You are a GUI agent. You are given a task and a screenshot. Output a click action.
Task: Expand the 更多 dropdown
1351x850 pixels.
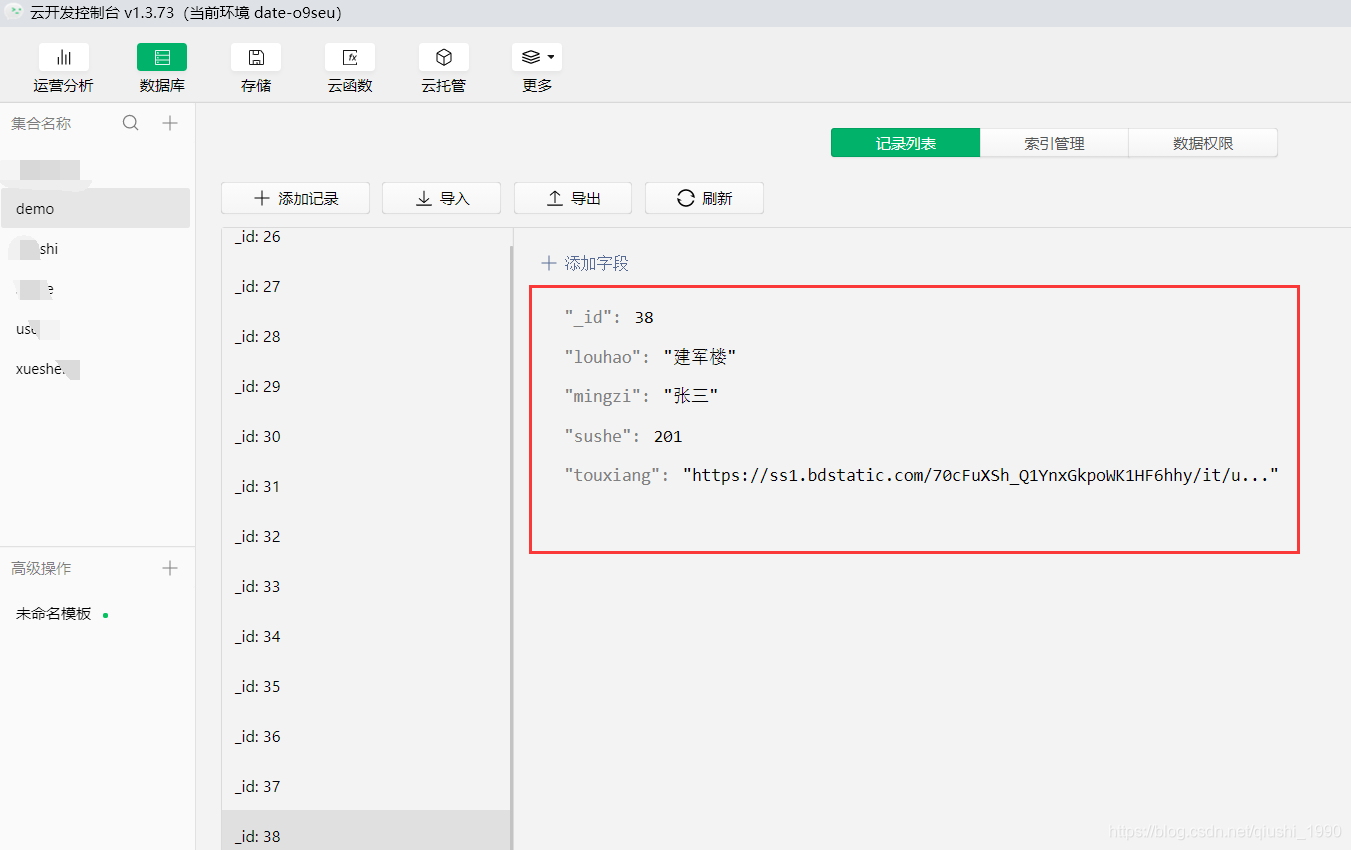tap(537, 57)
